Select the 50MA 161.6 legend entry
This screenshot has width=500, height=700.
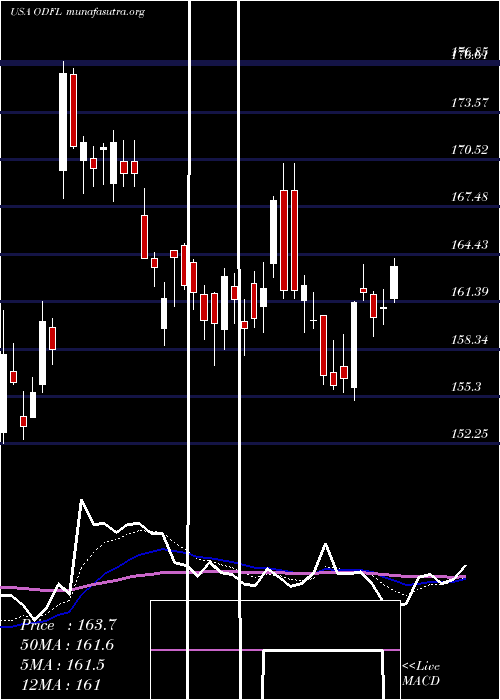(67, 645)
